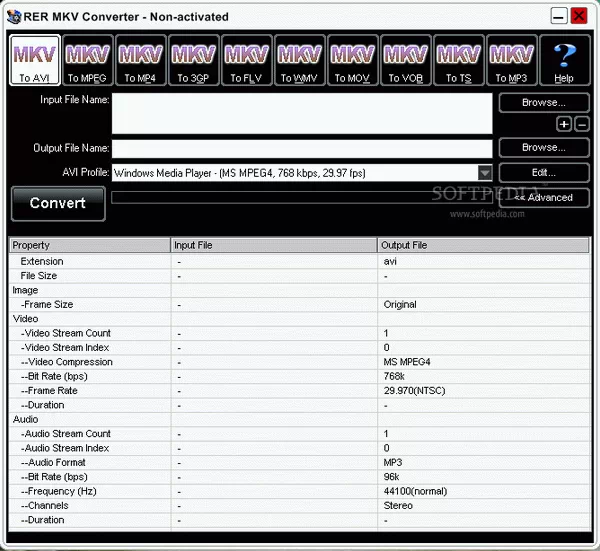The width and height of the screenshot is (600, 551).
Task: Switch to MKV To TS conversion
Action: pos(459,60)
